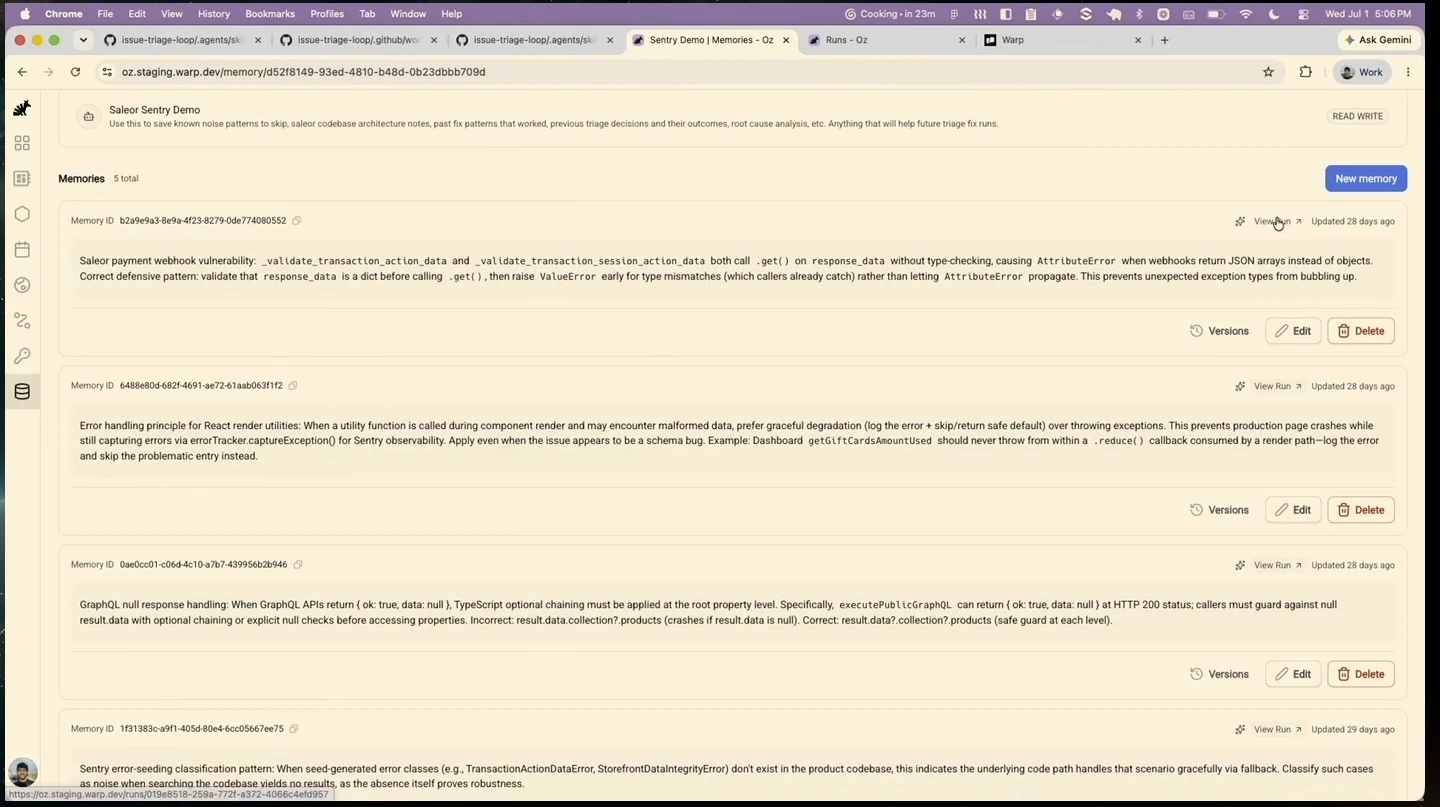The height and width of the screenshot is (807, 1440).
Task: Click Ask Gemini button
Action: (x=1378, y=40)
